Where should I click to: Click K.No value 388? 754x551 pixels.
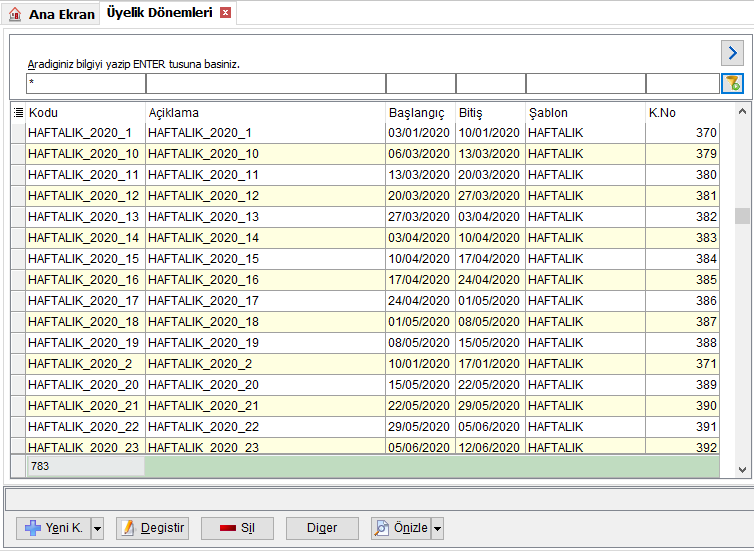[x=682, y=343]
